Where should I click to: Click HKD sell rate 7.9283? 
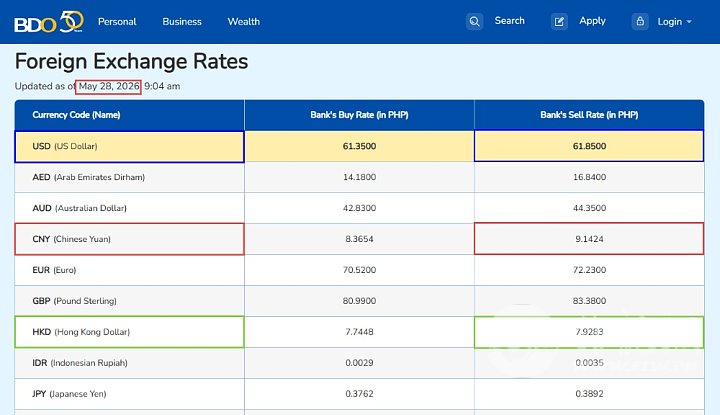589,332
